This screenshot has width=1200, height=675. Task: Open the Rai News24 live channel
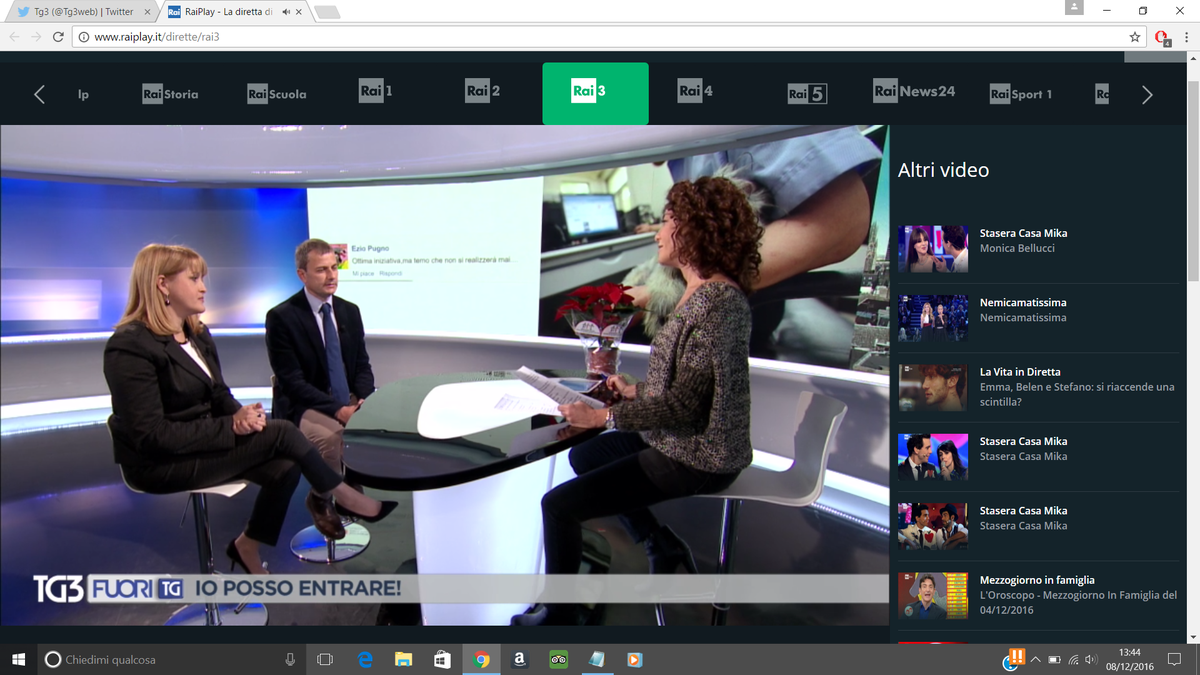pos(914,91)
